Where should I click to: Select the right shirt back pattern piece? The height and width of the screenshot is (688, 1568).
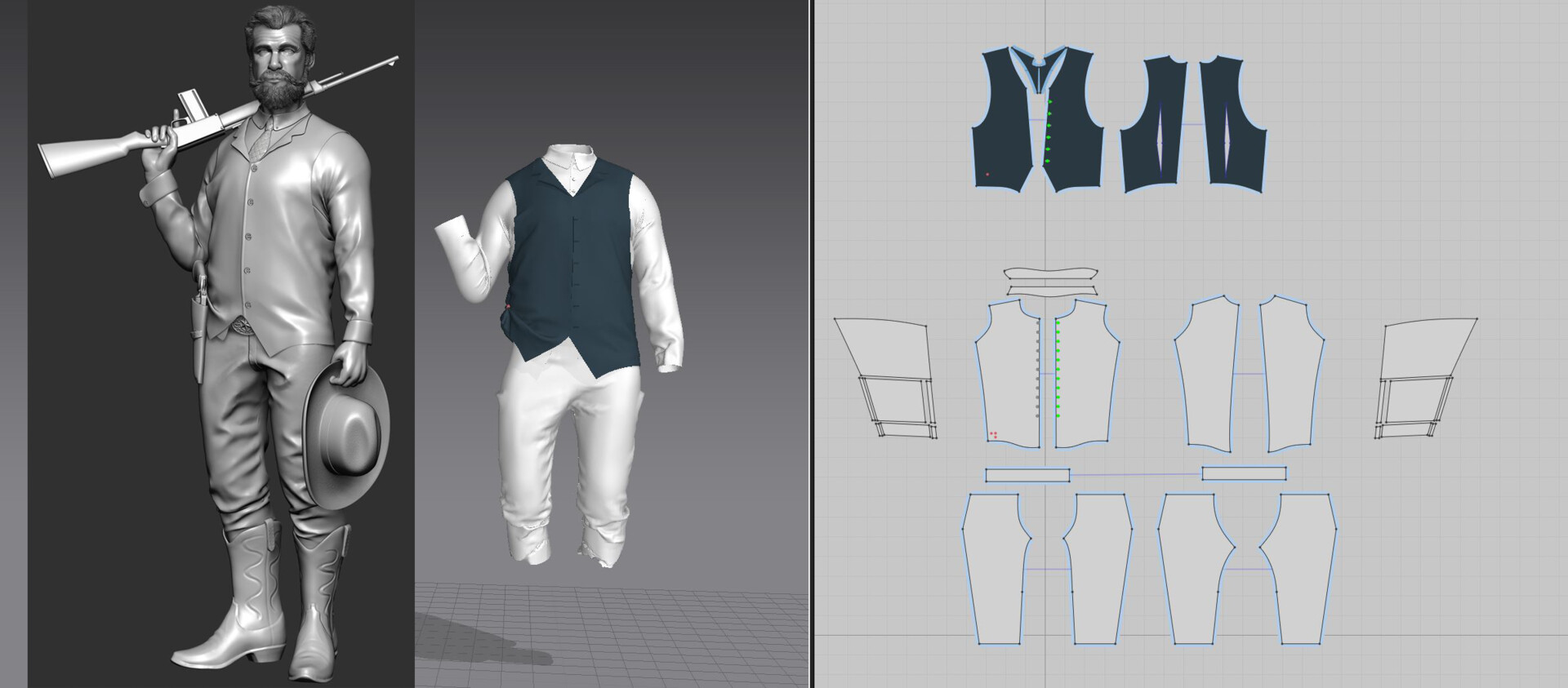(1292, 375)
